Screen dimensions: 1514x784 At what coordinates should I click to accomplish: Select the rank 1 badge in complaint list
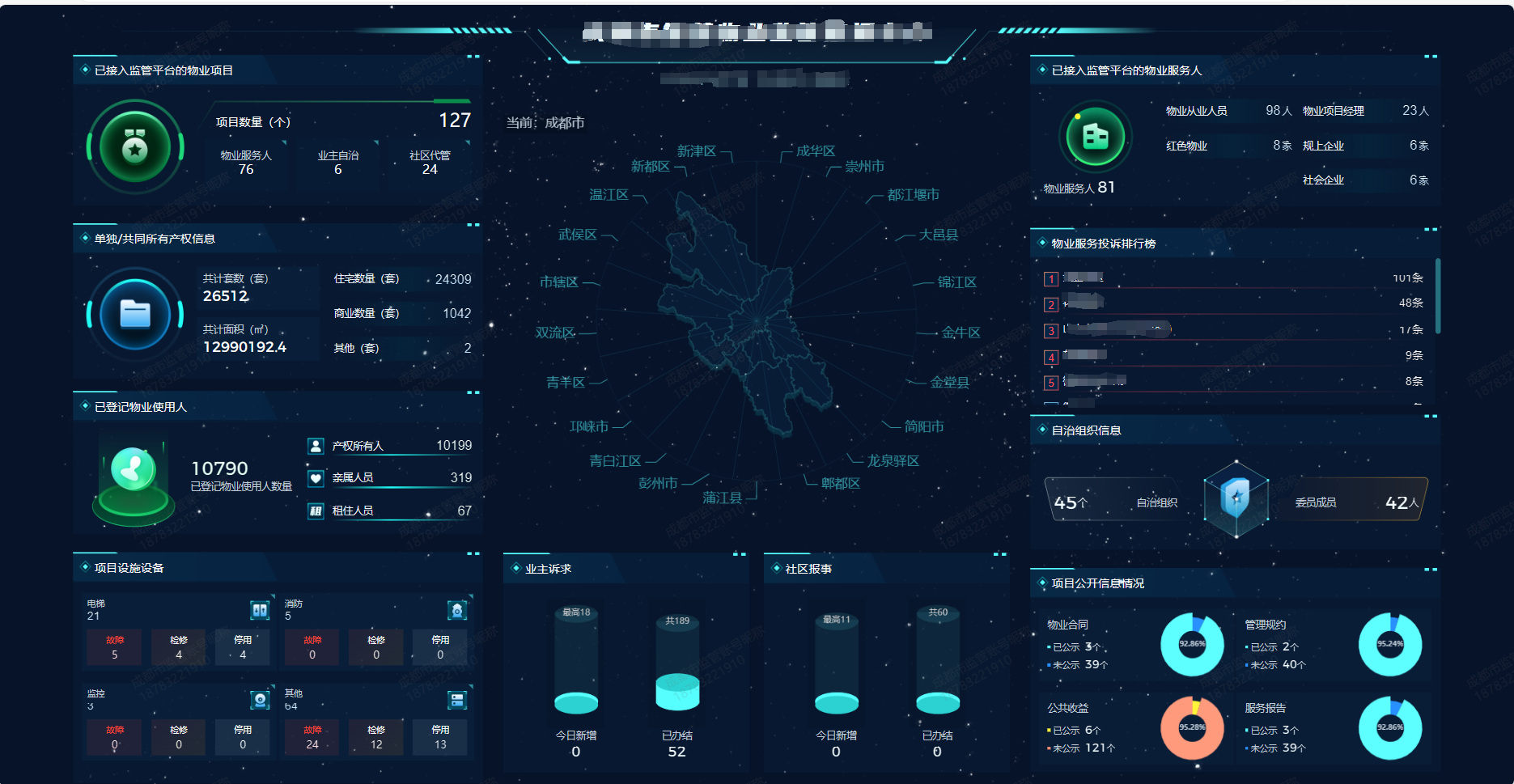(1051, 279)
